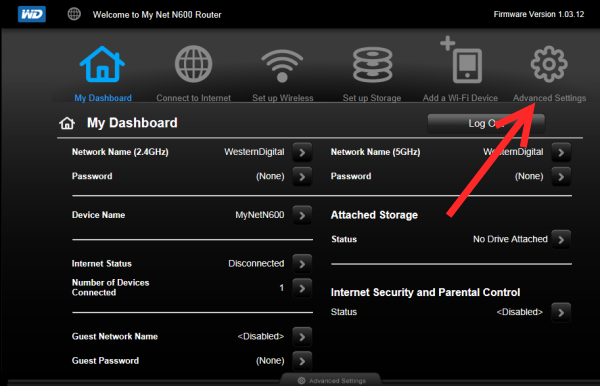Expand the Internet Status arrow
The image size is (600, 386).
coord(302,264)
